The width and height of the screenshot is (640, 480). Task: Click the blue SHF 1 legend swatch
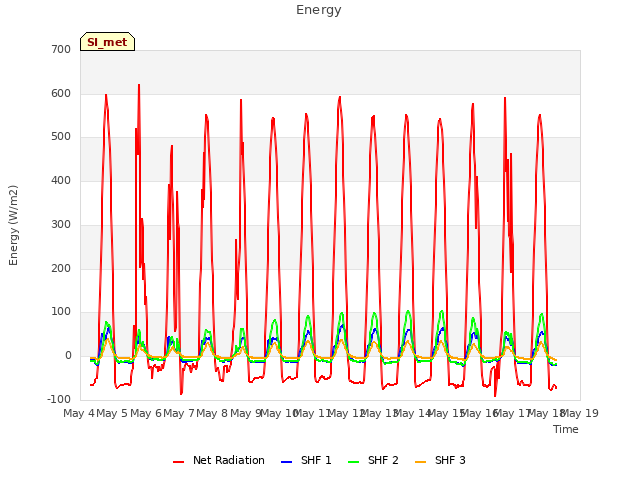coord(287,462)
